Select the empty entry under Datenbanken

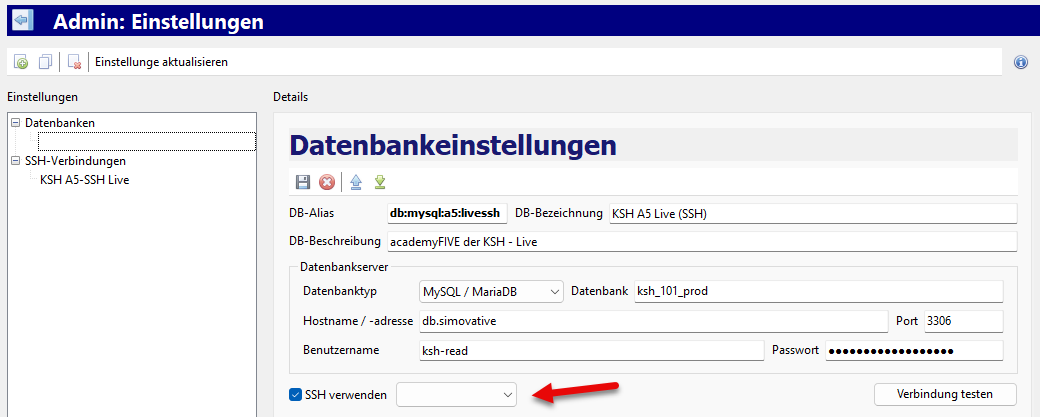pos(146,142)
